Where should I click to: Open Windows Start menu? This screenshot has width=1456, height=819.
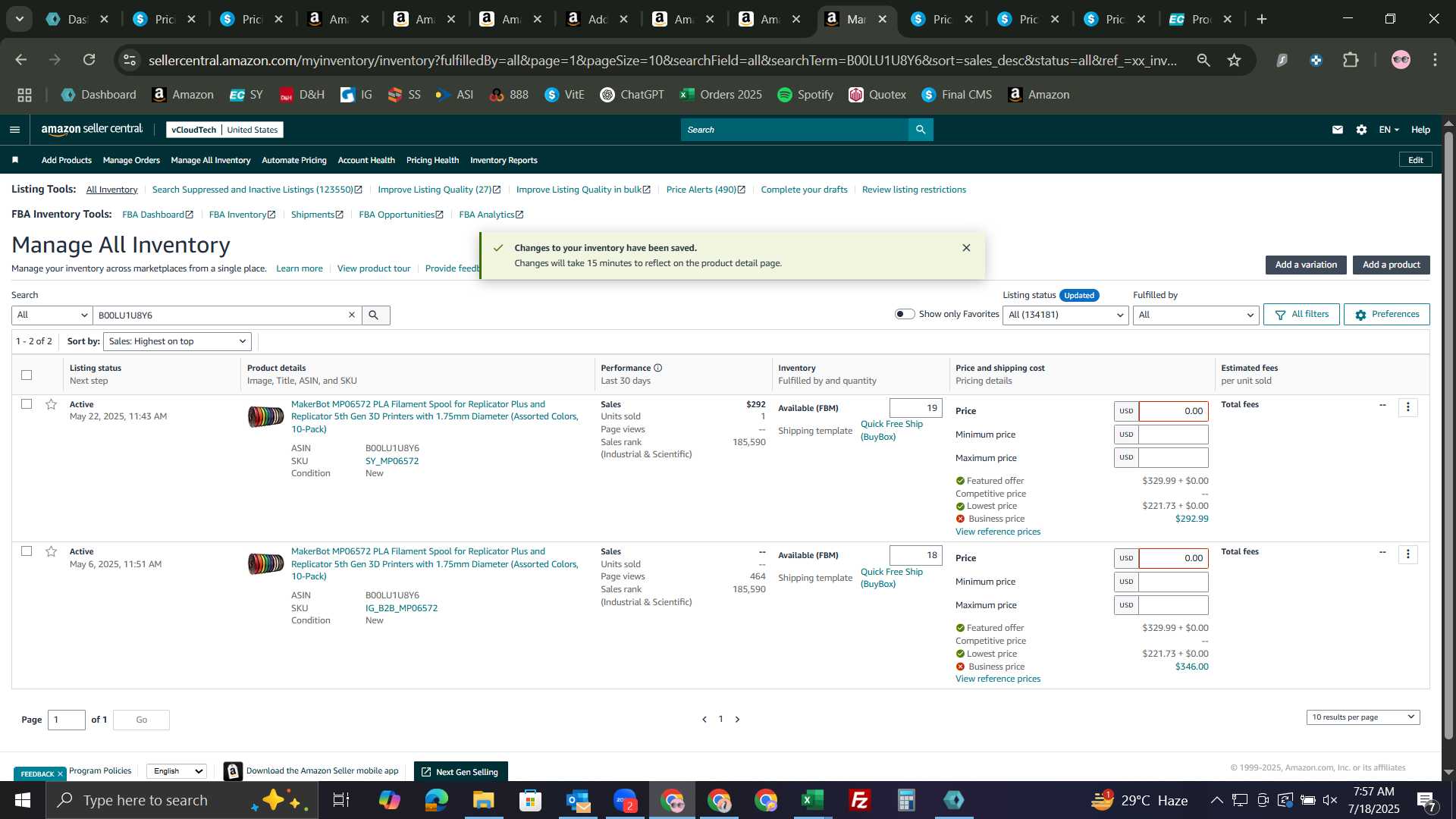pos(22,800)
